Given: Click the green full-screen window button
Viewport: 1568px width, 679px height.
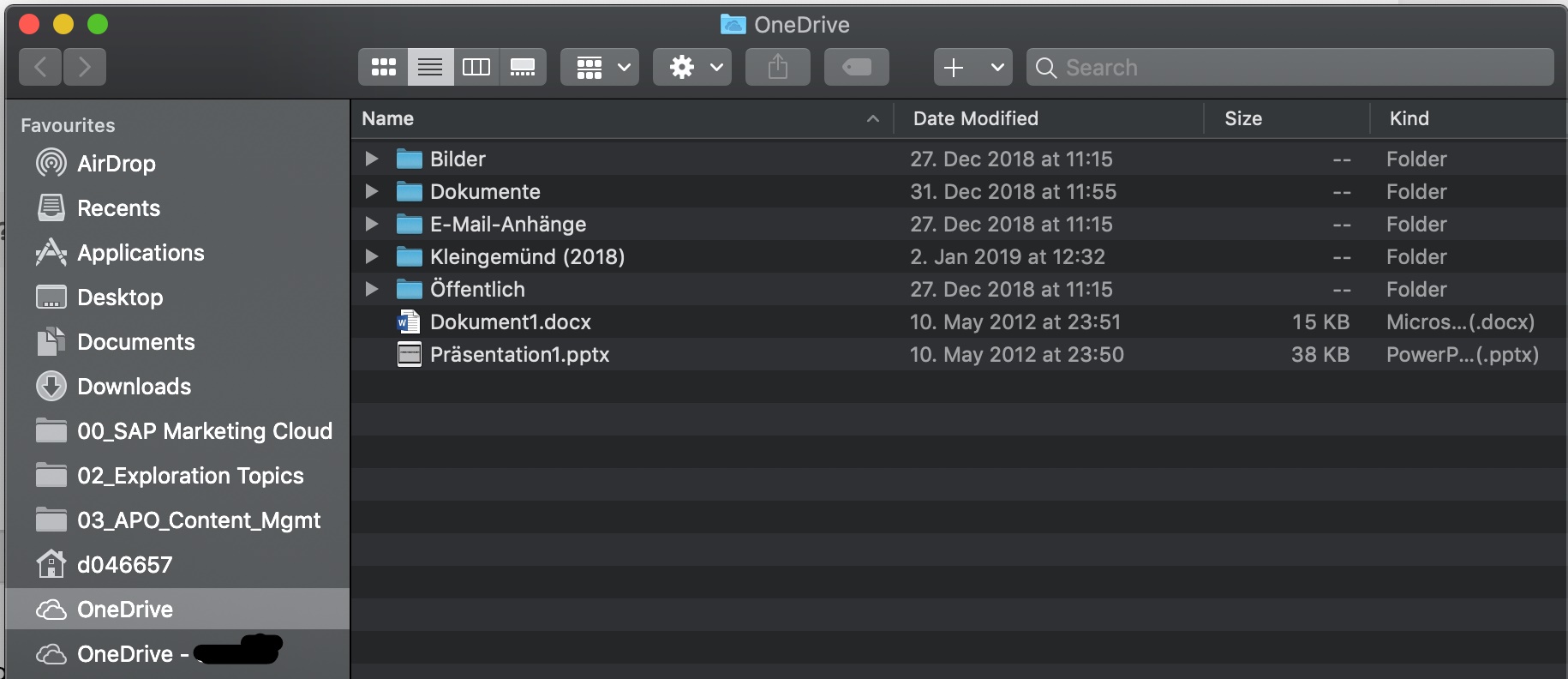Looking at the screenshot, I should [98, 24].
